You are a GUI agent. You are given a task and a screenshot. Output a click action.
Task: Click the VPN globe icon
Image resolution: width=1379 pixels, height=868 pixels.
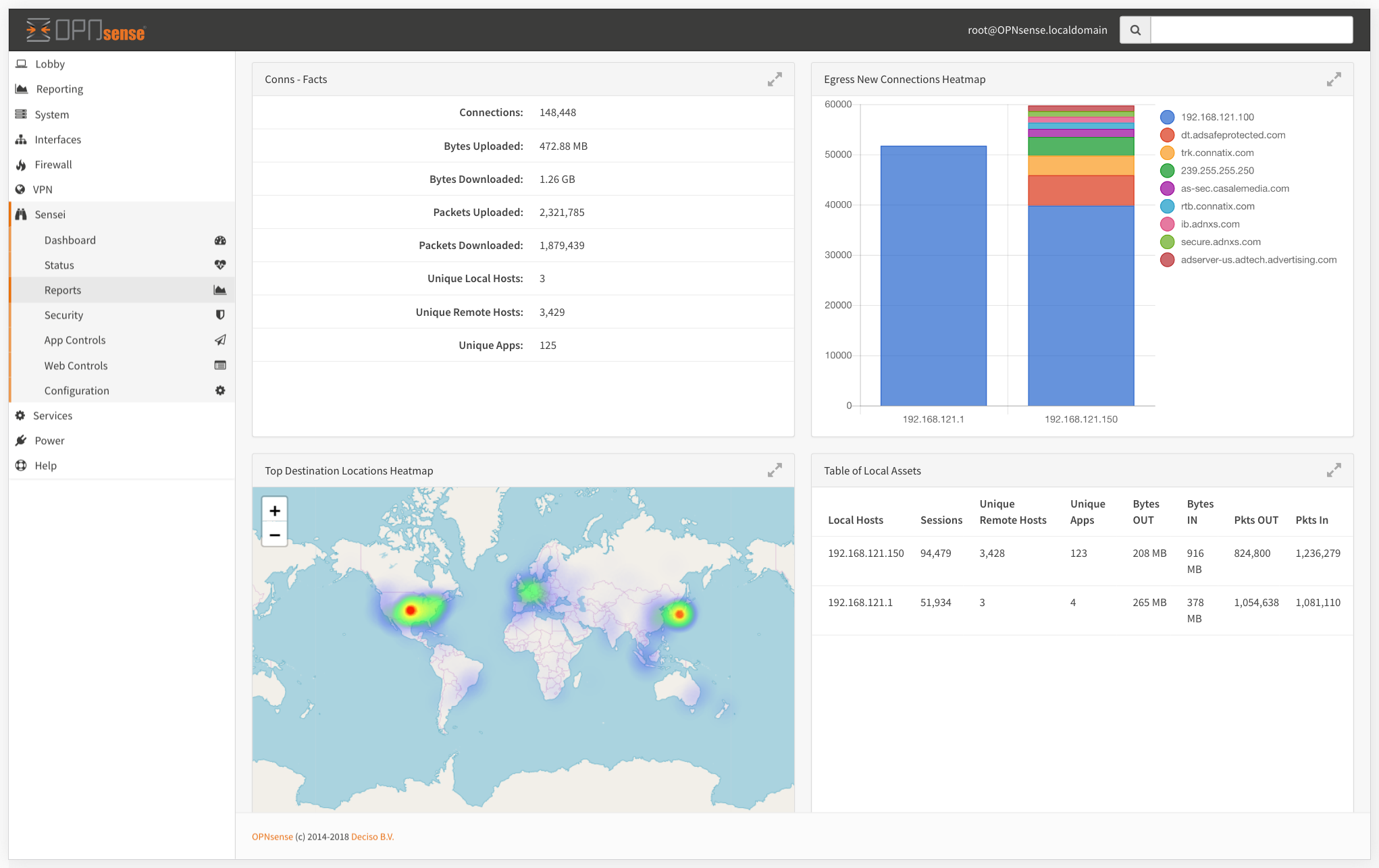21,189
